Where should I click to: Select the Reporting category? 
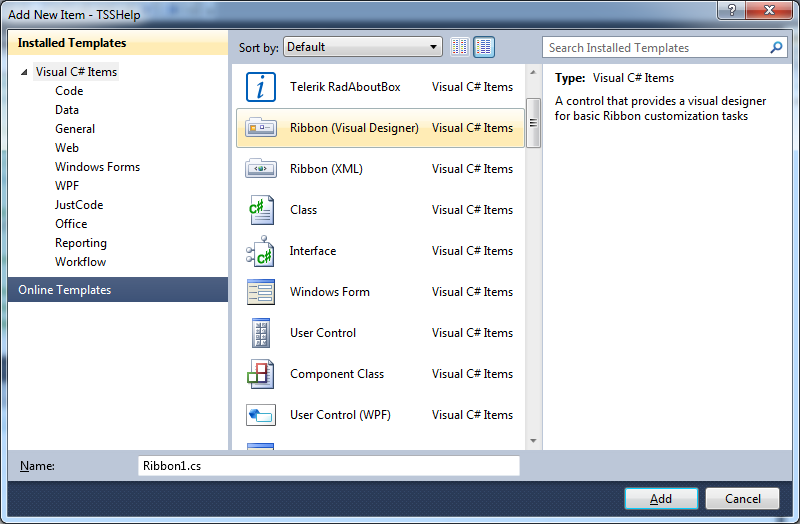(81, 243)
